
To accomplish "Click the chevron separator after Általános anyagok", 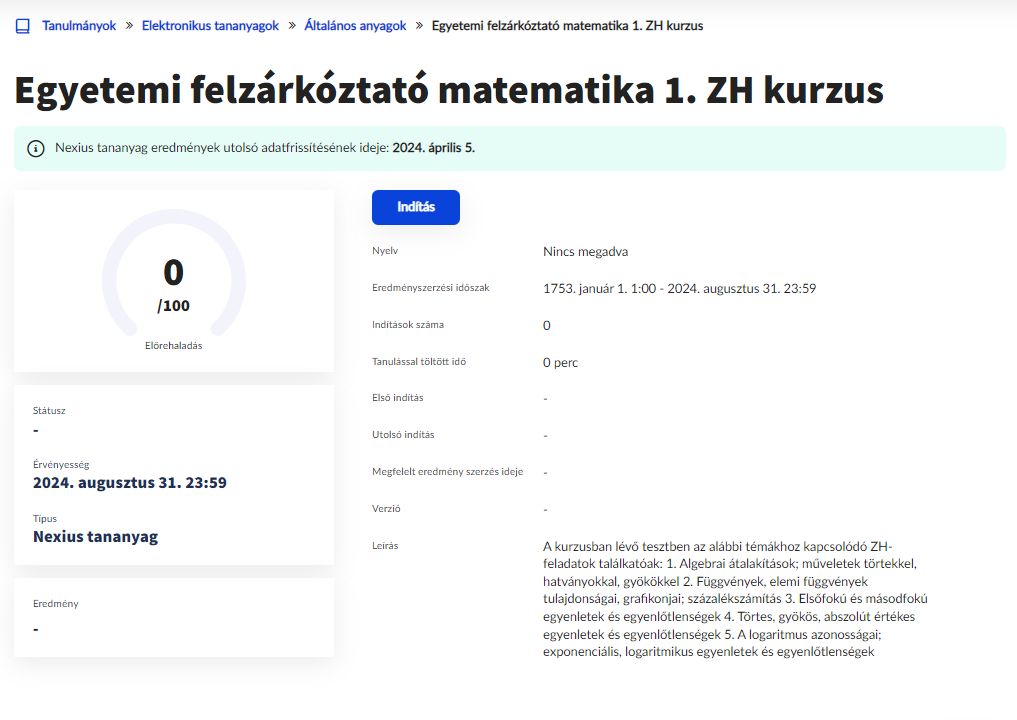I will click(x=419, y=26).
